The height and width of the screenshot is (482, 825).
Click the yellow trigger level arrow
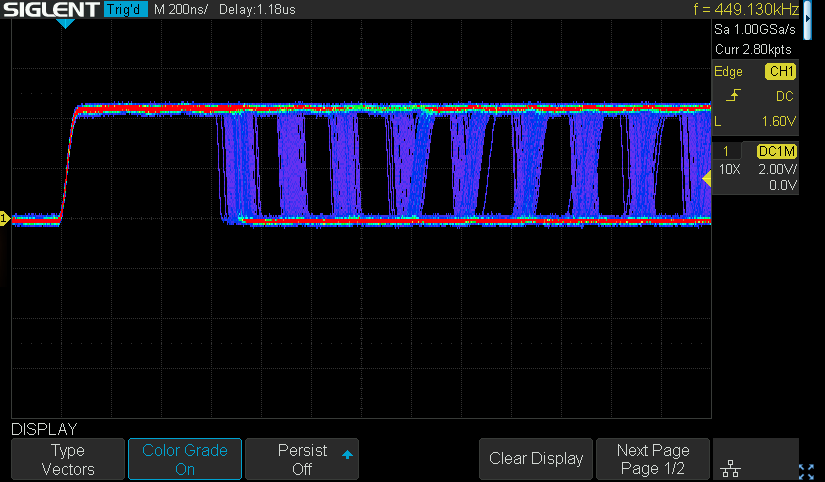click(x=707, y=179)
